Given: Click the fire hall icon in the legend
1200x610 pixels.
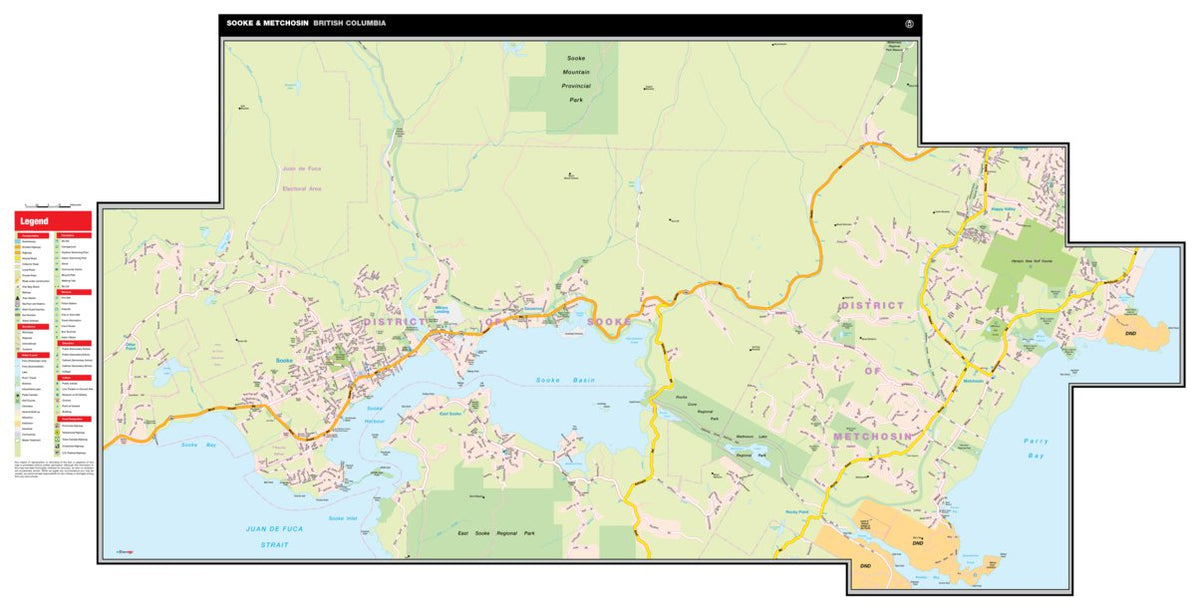Looking at the screenshot, I should (x=58, y=297).
